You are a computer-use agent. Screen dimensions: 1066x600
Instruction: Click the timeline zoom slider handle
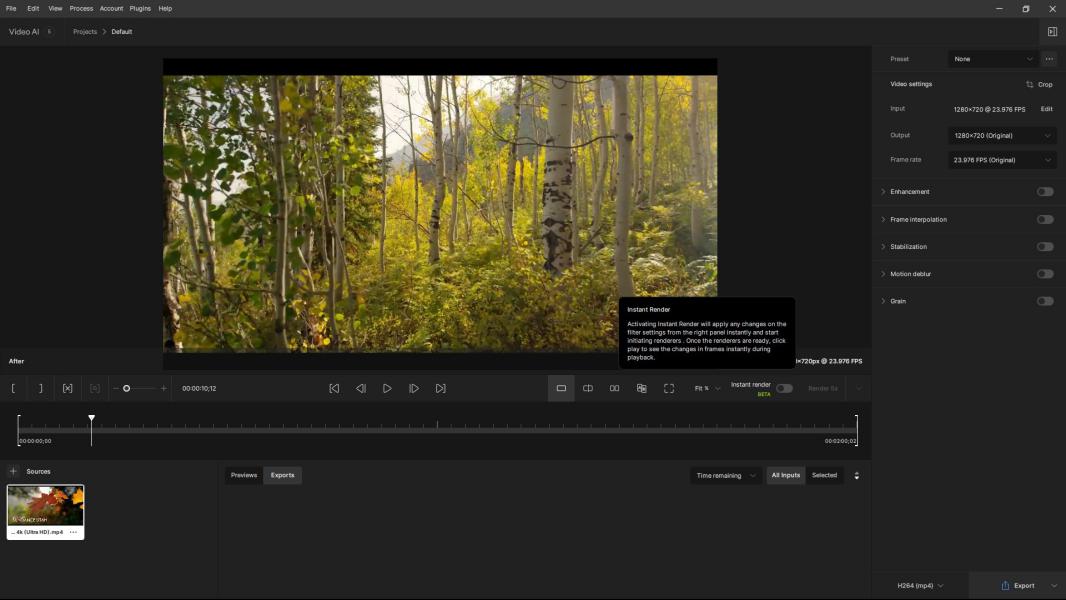point(126,389)
